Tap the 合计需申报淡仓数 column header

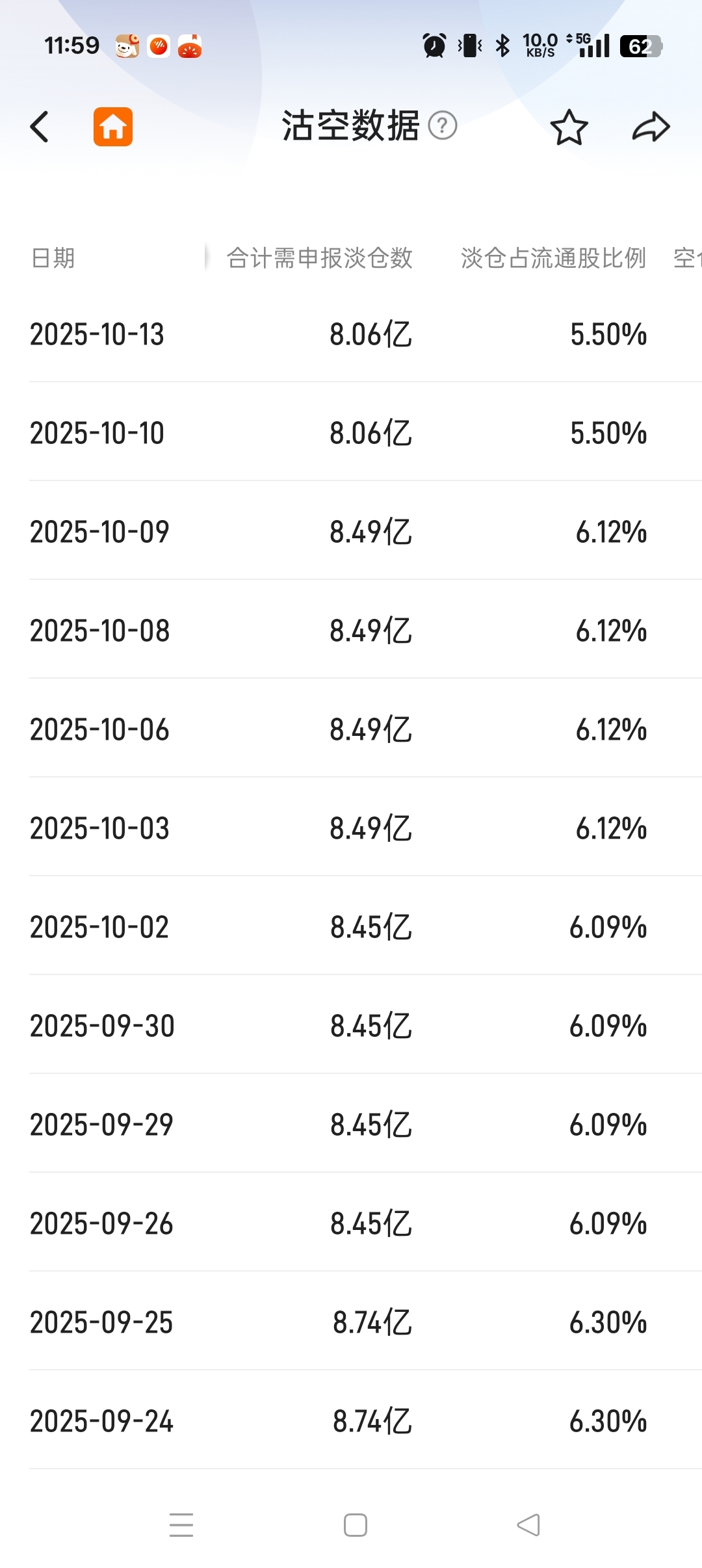(319, 258)
